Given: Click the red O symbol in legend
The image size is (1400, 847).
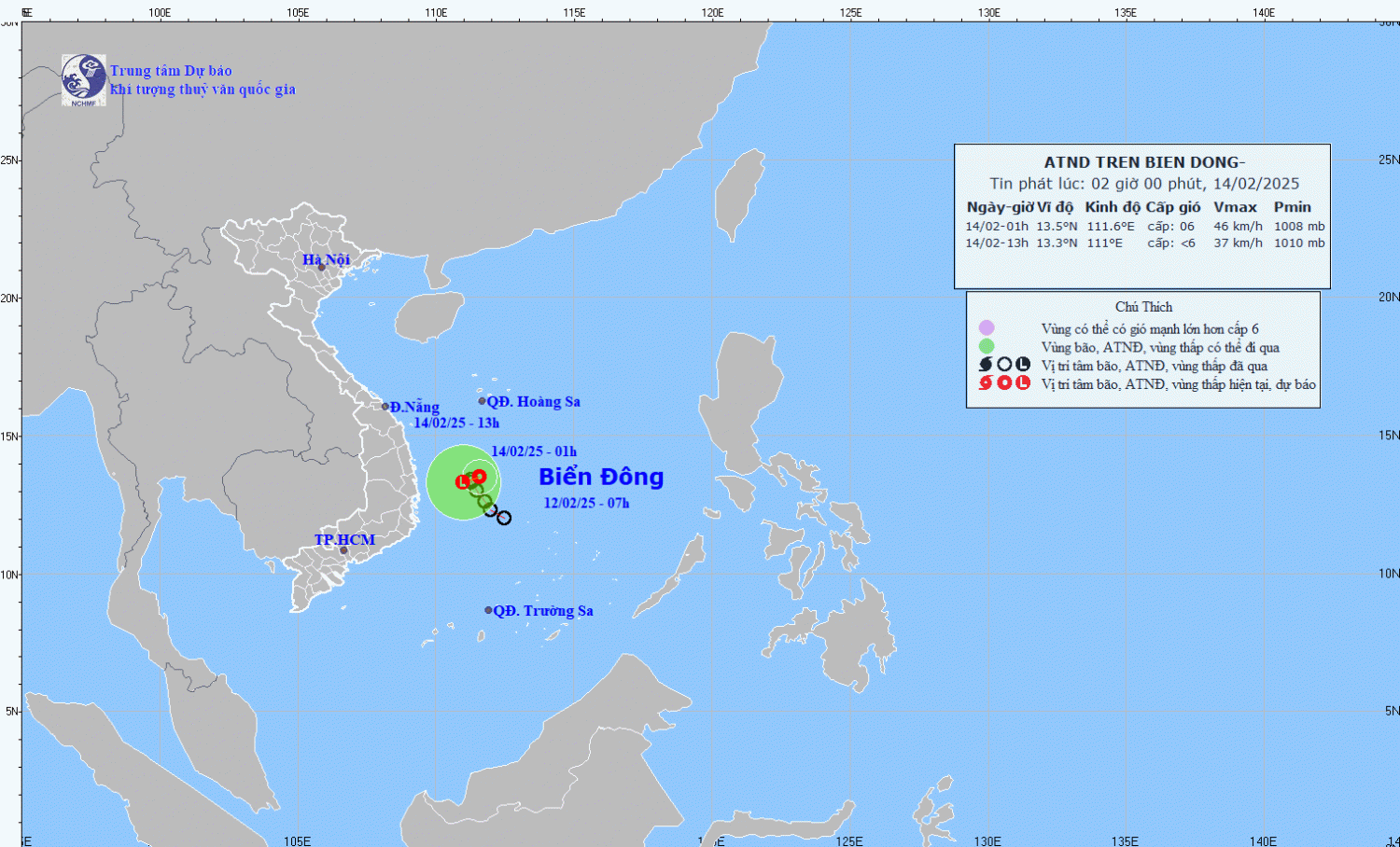Looking at the screenshot, I should click(x=1004, y=383).
